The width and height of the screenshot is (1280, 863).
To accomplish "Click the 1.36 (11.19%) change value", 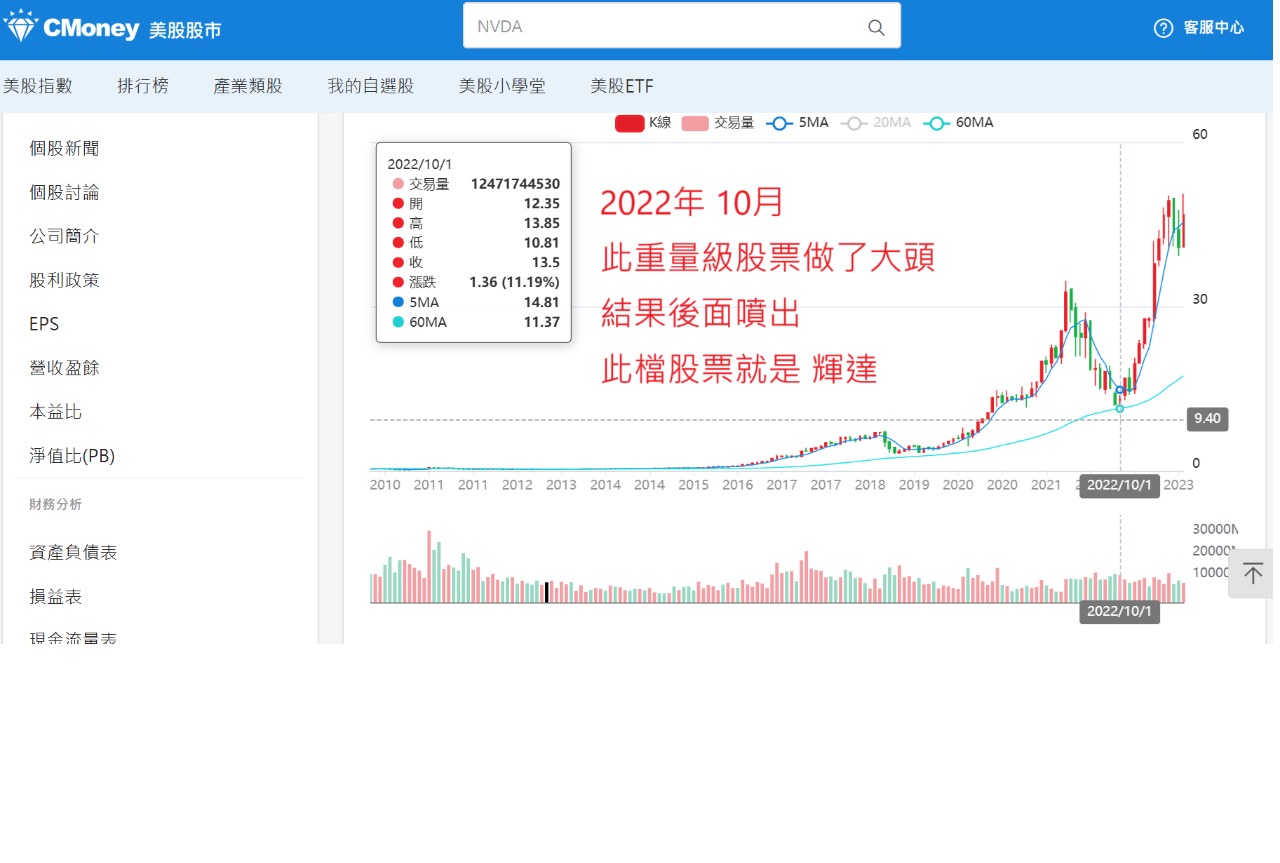I will tap(514, 282).
